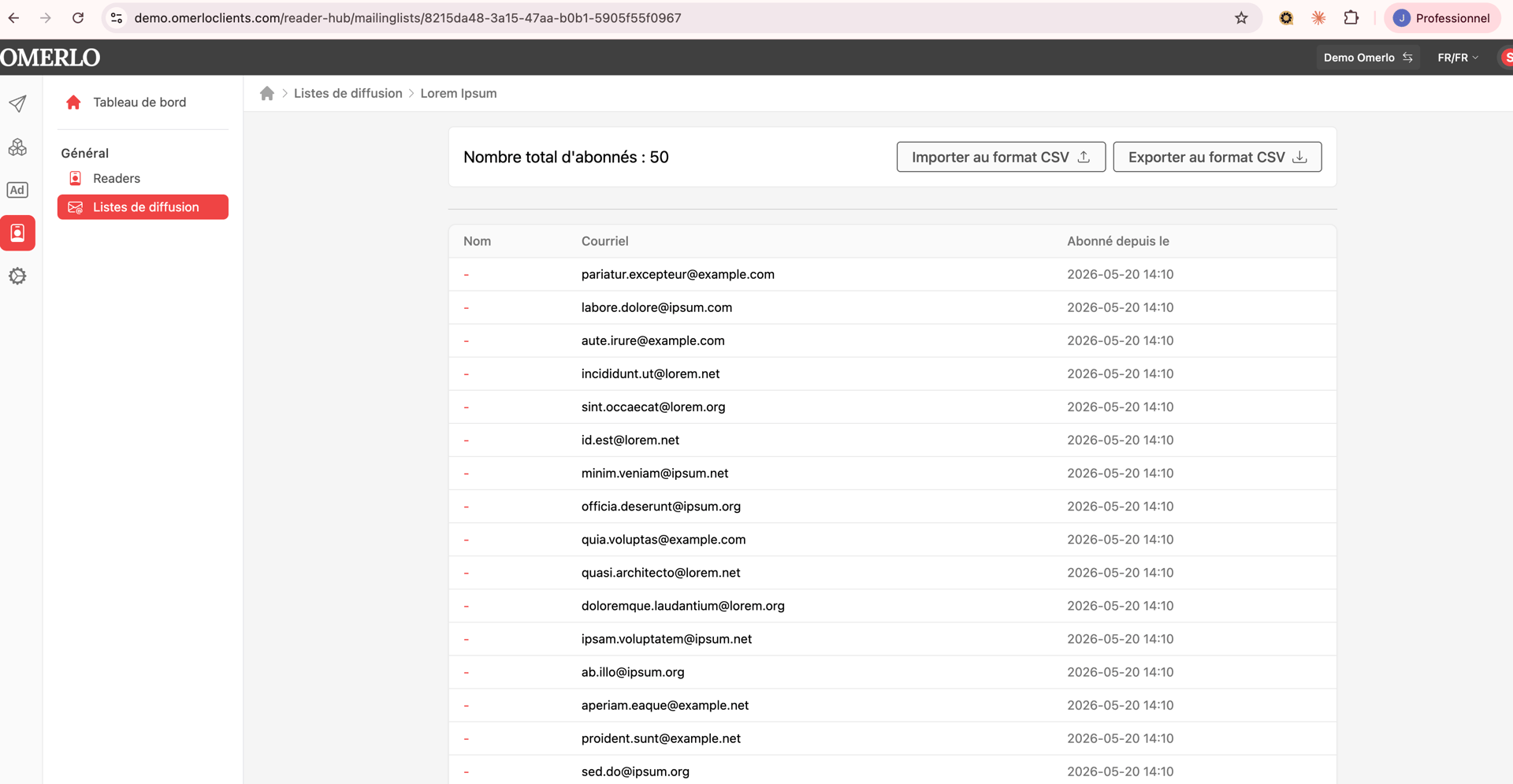Click the date in the pariatur.excepteur row

tap(1120, 274)
